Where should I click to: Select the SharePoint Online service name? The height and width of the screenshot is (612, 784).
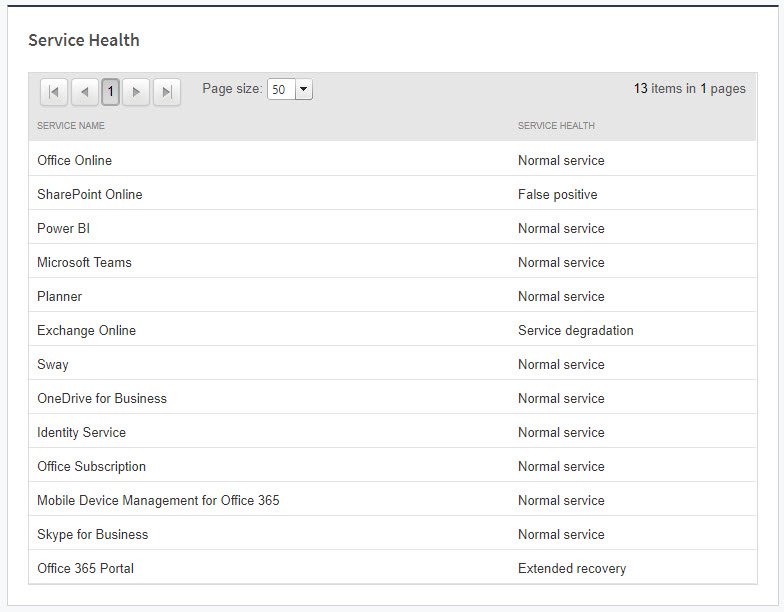point(90,194)
